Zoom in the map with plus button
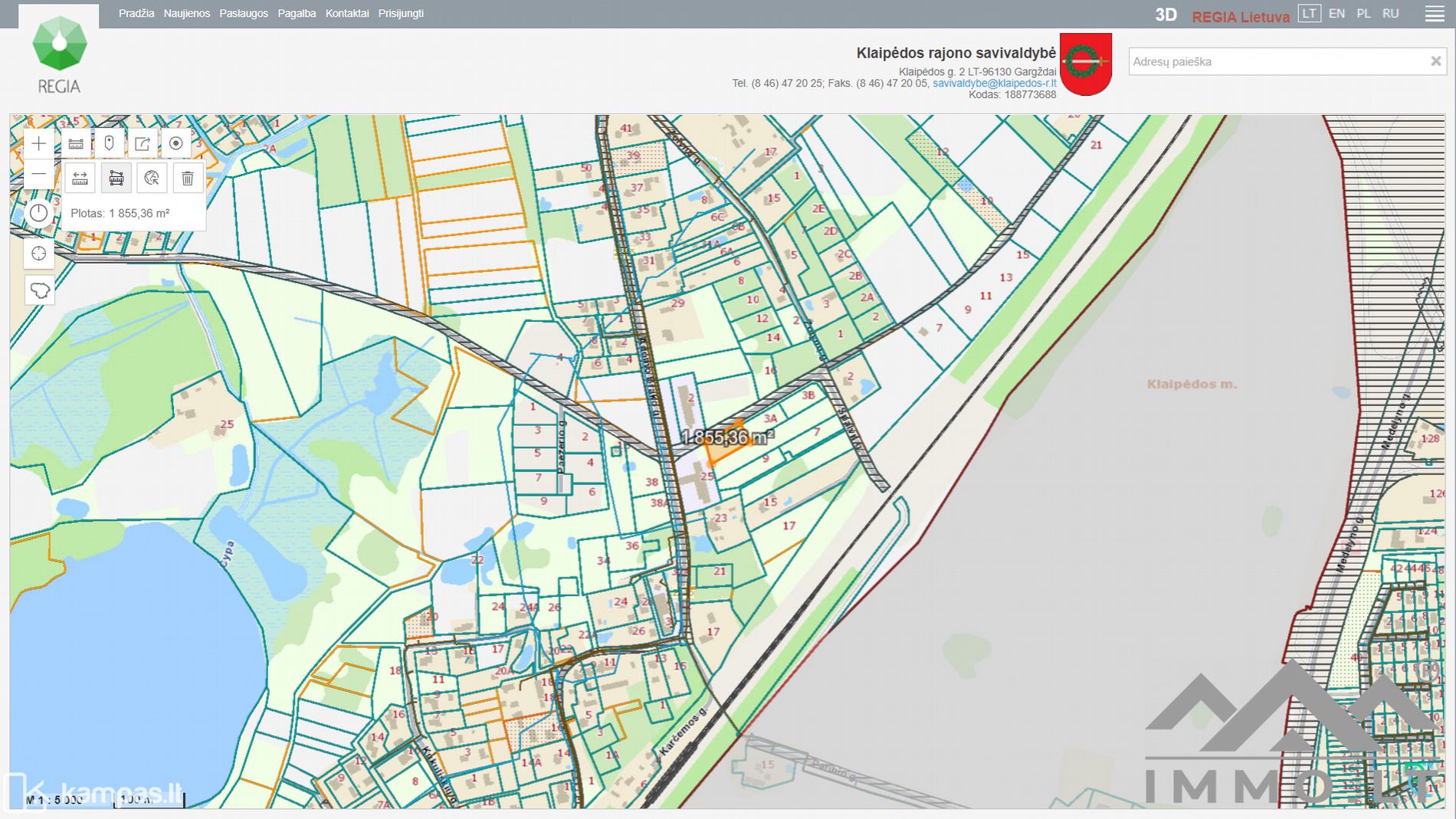This screenshot has height=819, width=1456. (39, 143)
